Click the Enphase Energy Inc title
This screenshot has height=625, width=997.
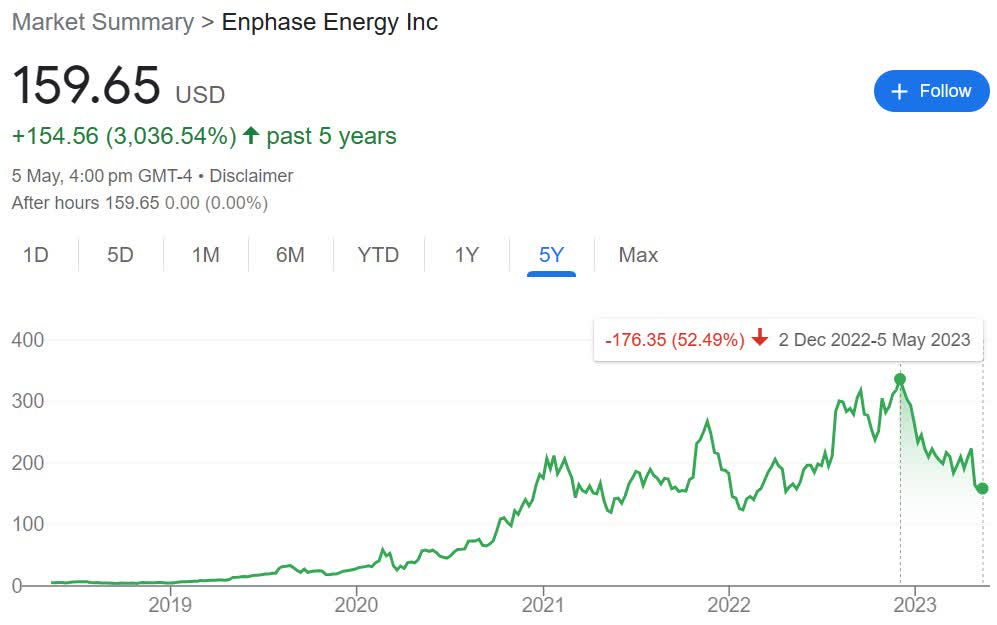point(330,22)
